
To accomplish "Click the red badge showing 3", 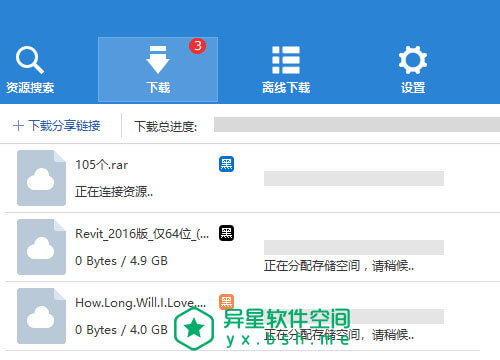I will (x=197, y=46).
